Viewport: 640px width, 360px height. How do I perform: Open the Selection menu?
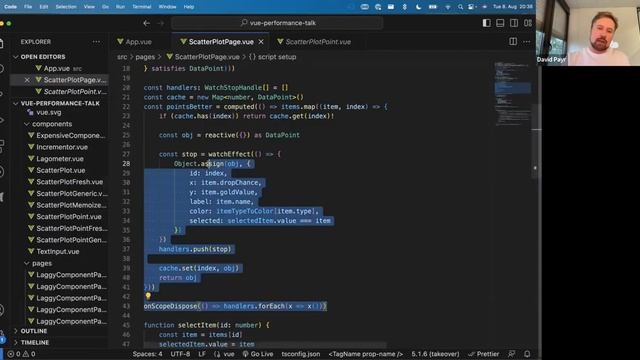point(66,7)
